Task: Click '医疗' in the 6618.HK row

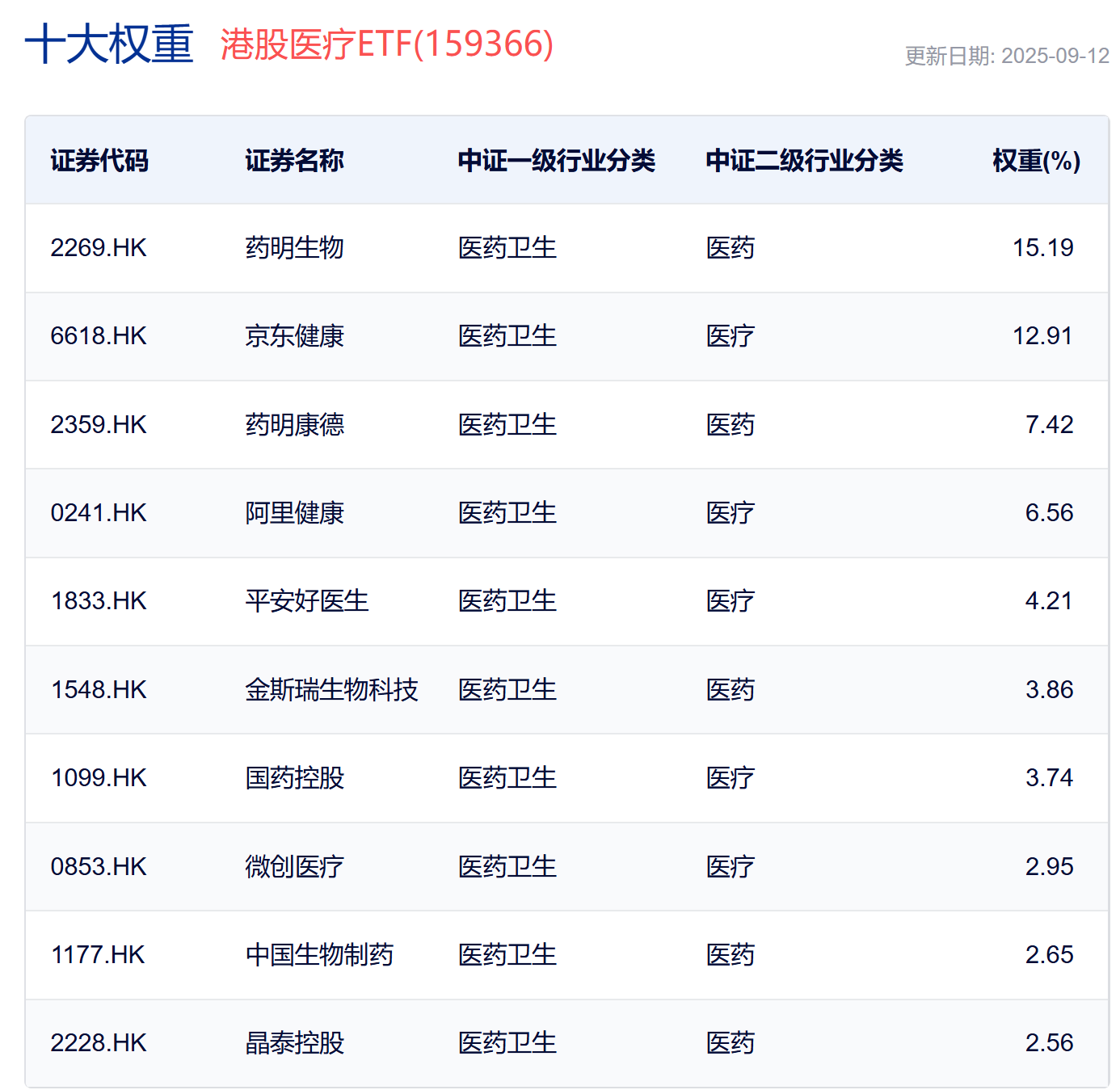Action: (731, 336)
